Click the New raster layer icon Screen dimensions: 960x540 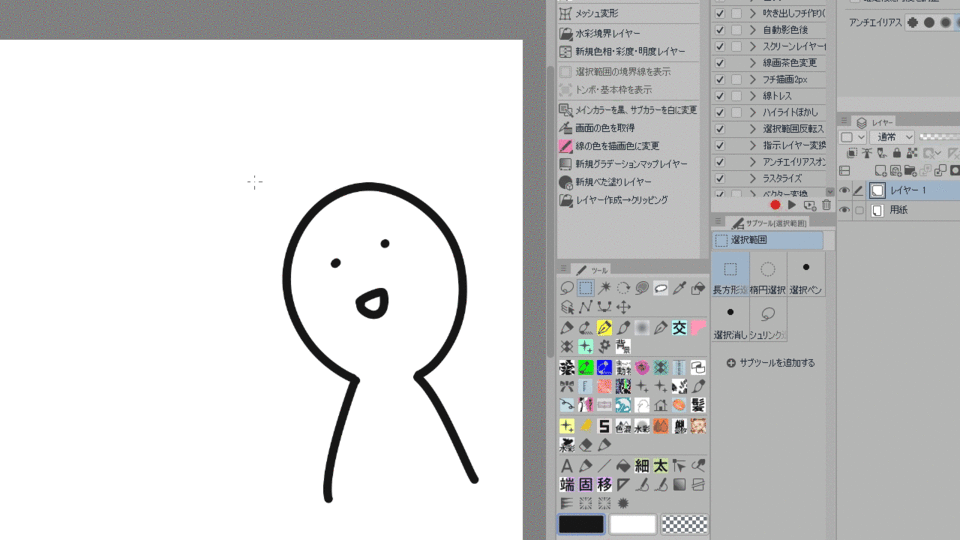click(x=880, y=170)
